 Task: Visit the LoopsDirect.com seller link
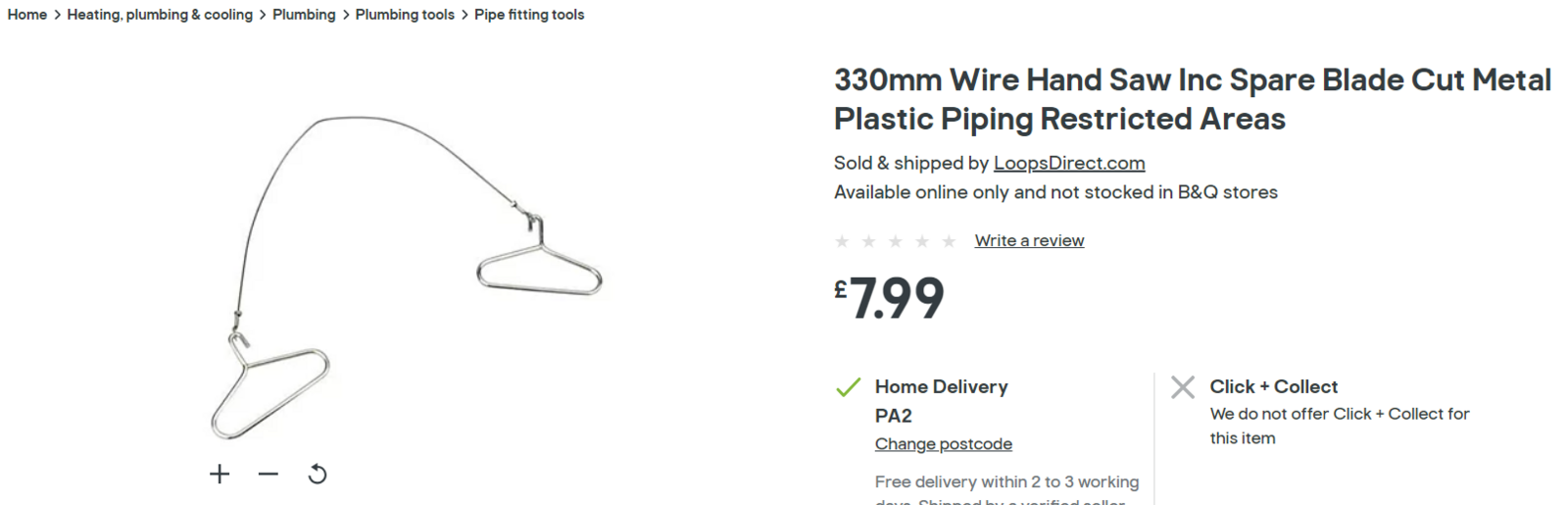(1069, 163)
